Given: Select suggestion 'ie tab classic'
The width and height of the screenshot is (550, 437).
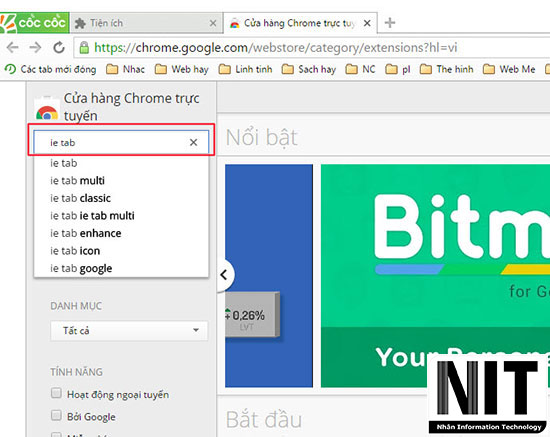Looking at the screenshot, I should [x=121, y=198].
